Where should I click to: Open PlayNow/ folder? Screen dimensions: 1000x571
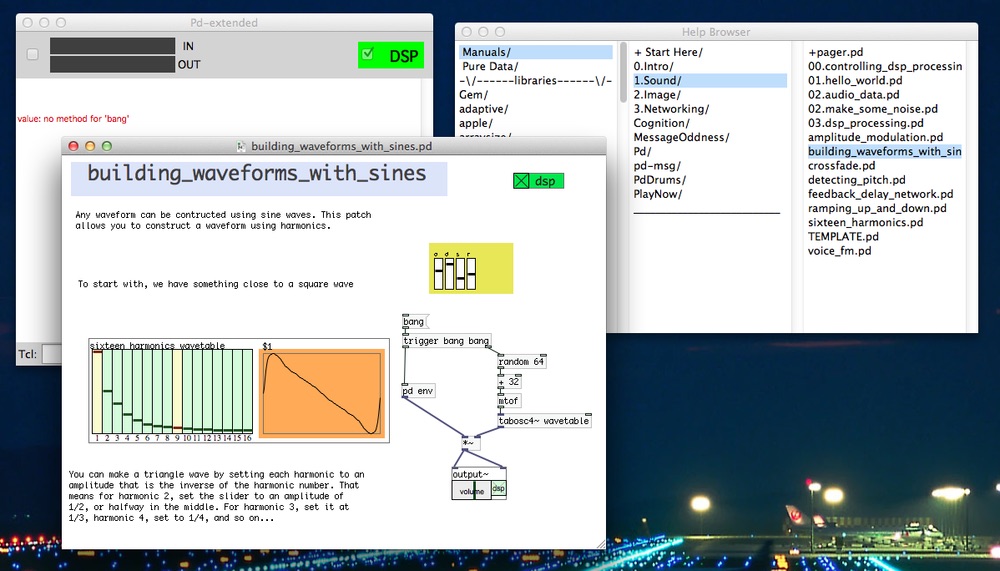pyautogui.click(x=658, y=194)
